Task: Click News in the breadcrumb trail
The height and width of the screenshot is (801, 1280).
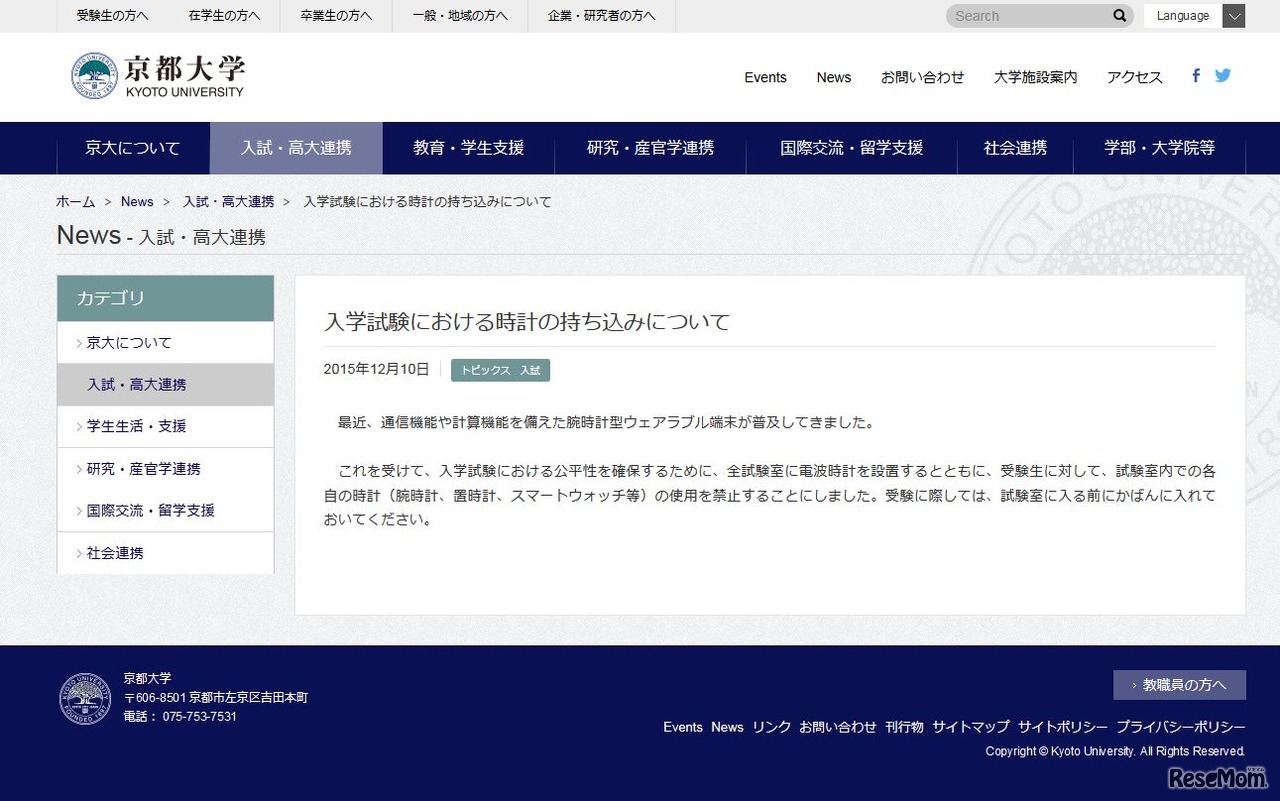Action: point(137,201)
